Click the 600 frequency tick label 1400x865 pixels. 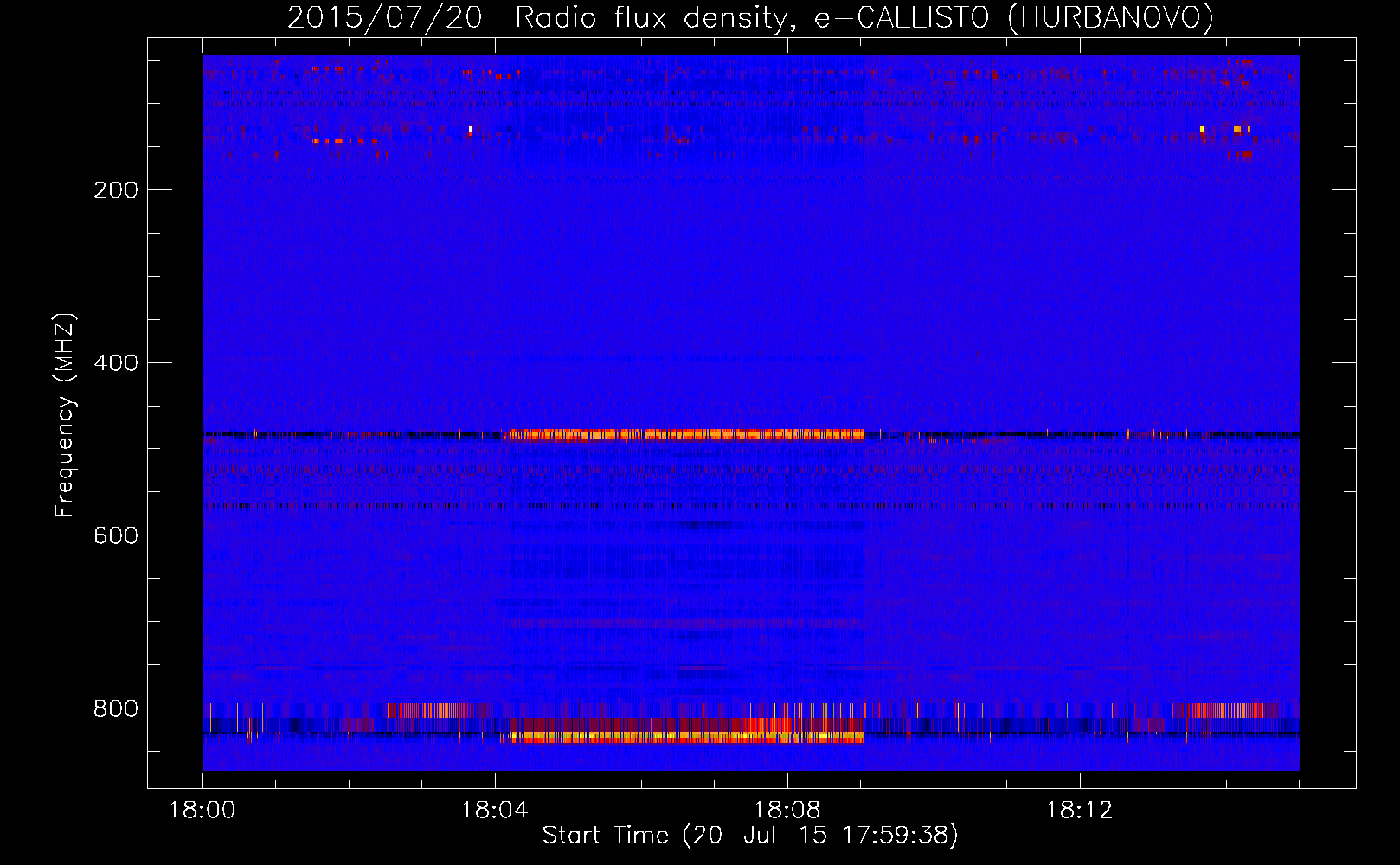click(x=116, y=536)
